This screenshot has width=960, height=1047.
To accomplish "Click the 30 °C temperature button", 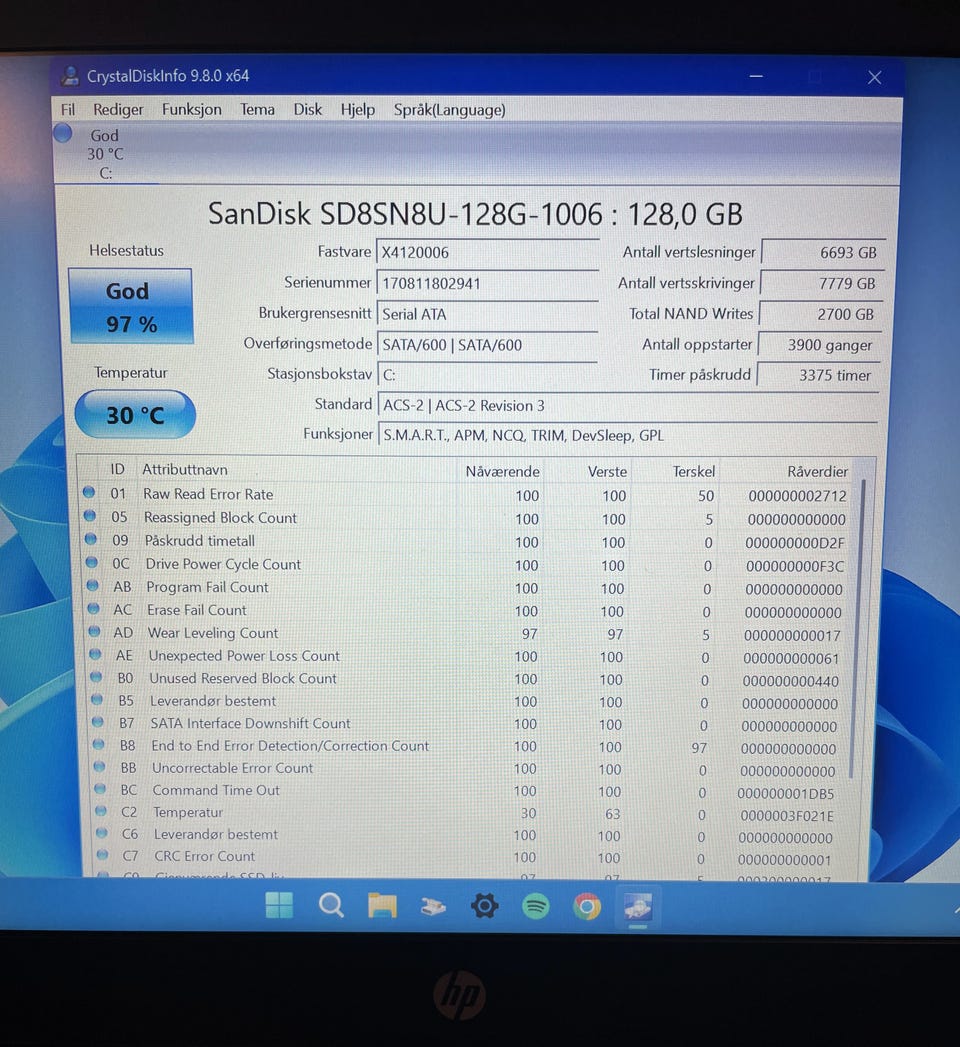I will pos(135,415).
